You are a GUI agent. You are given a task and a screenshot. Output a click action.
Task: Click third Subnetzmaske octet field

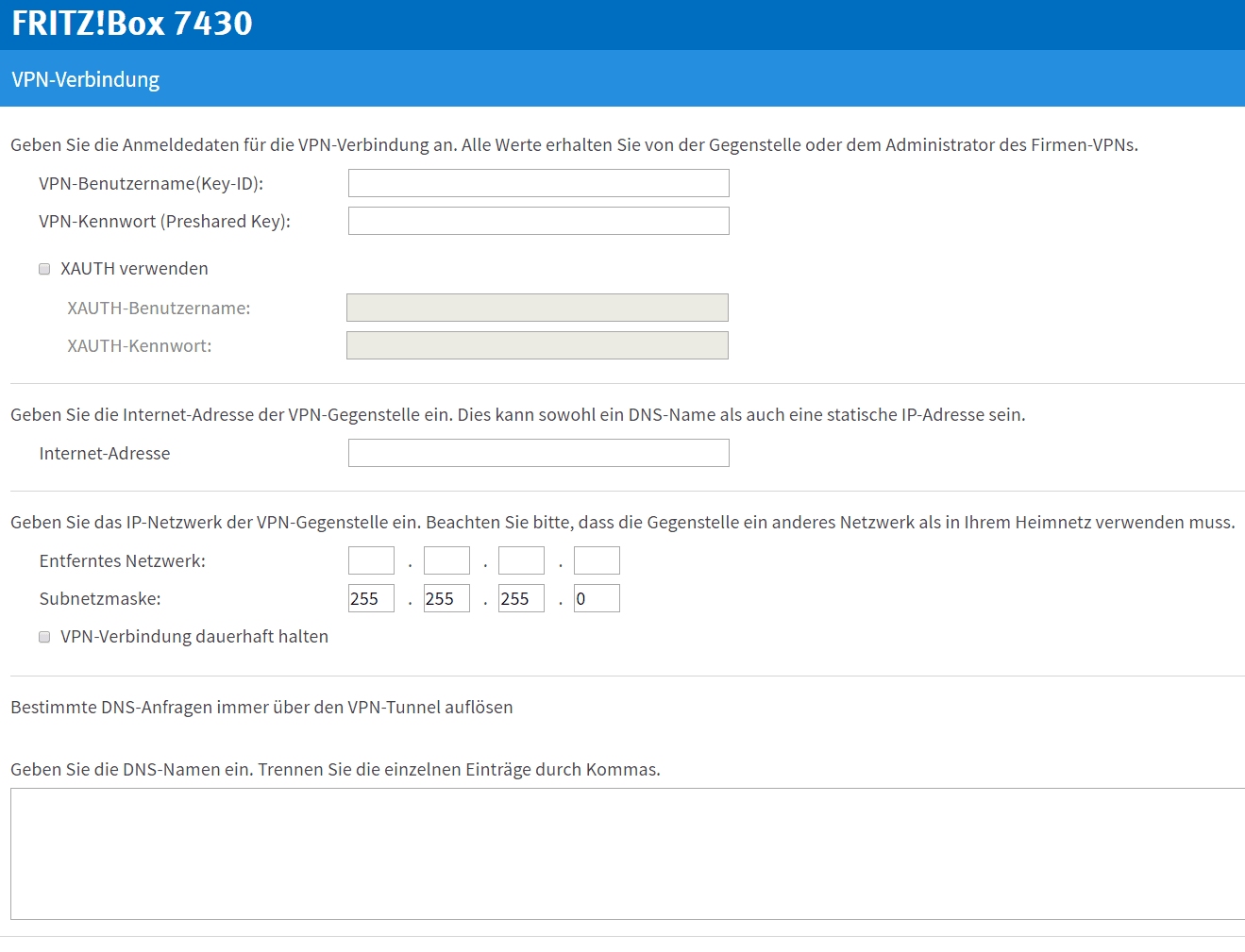click(521, 598)
